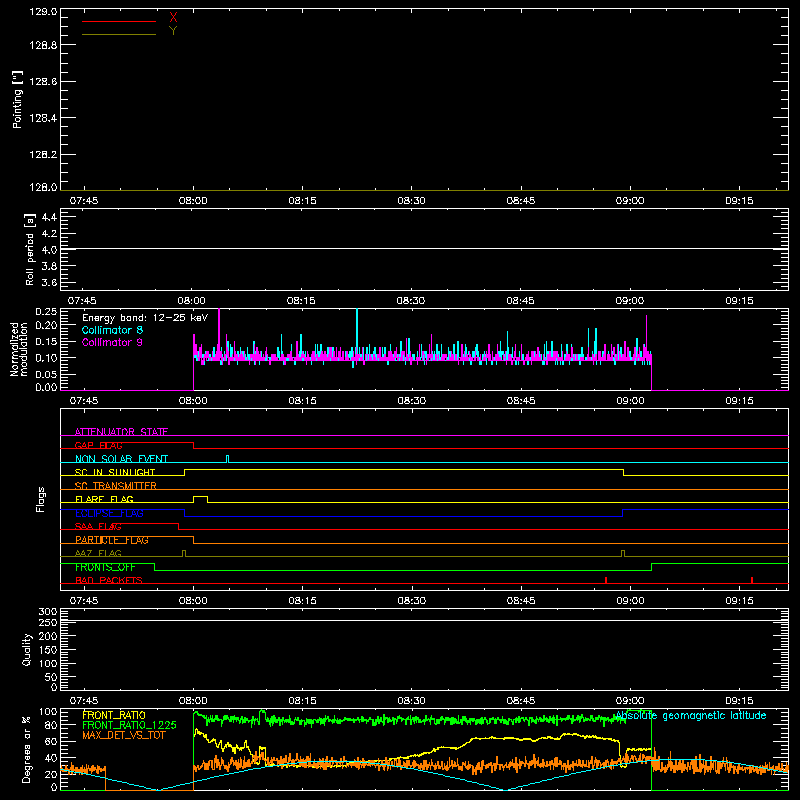Click the 300 tick on Quality axis
The image size is (800, 800).
coord(48,612)
